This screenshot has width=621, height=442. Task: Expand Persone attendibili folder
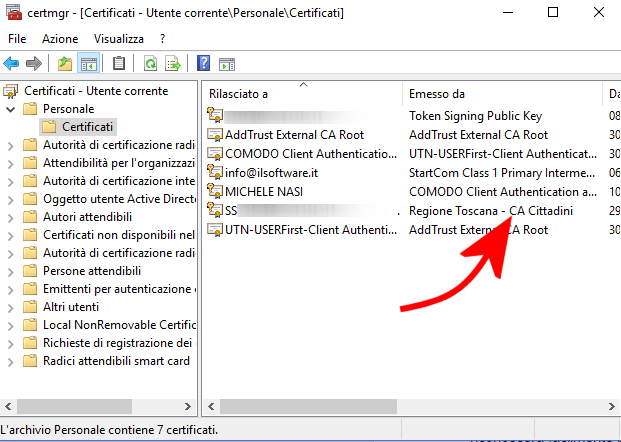point(11,272)
